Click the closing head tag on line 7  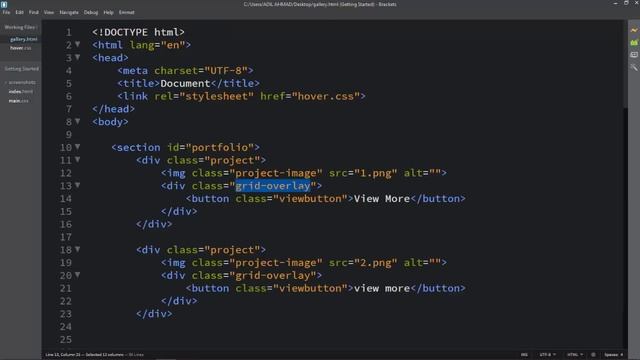(113, 109)
